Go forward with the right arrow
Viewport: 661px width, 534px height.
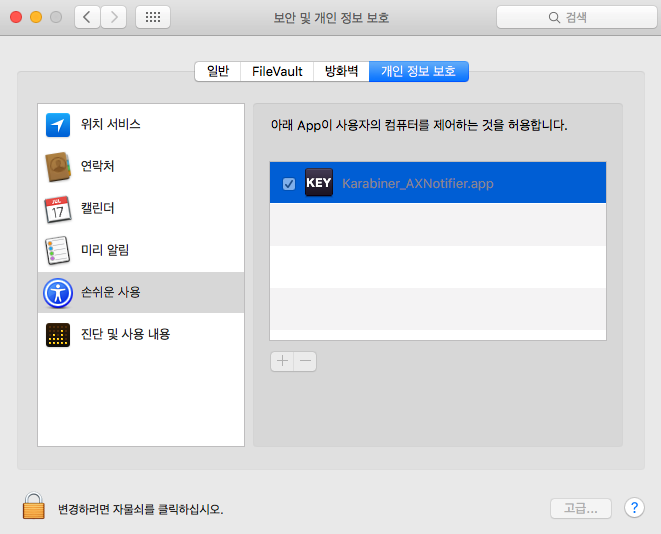[x=113, y=17]
